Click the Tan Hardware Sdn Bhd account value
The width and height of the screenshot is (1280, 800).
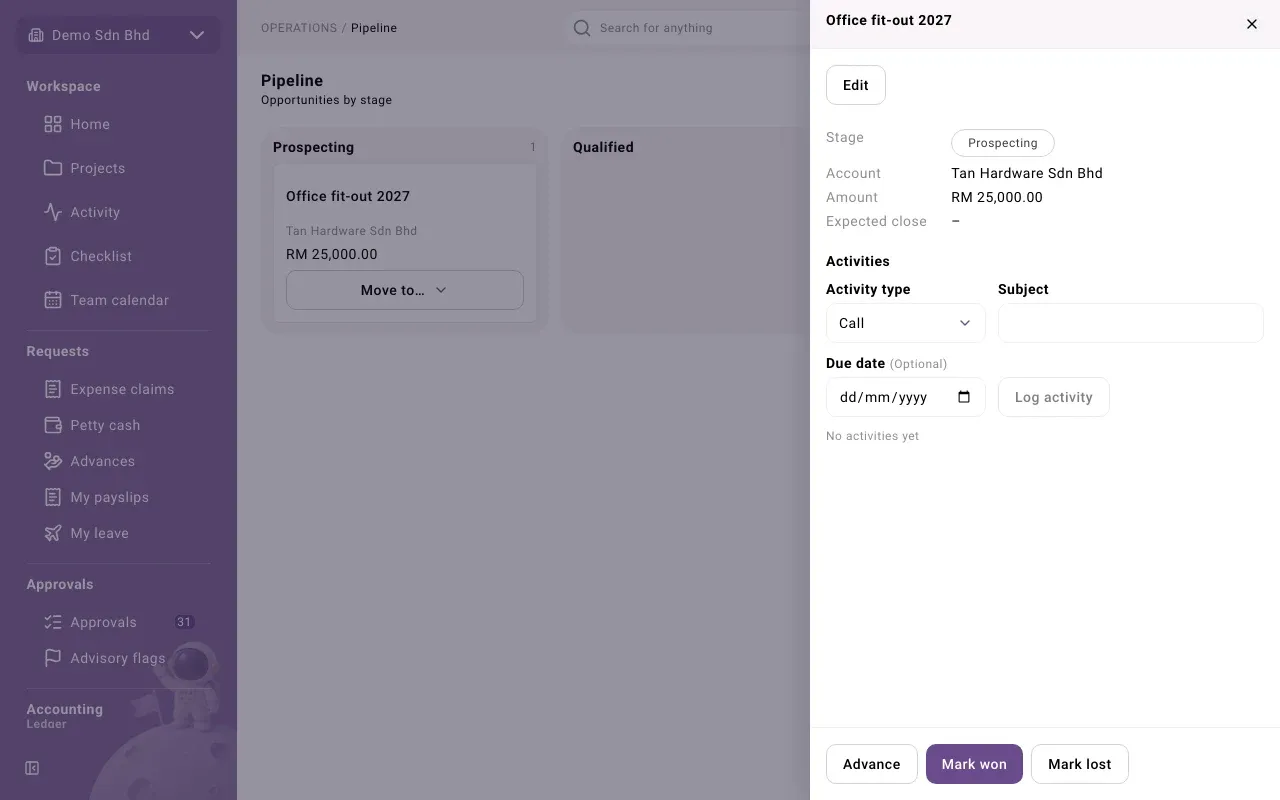1027,173
